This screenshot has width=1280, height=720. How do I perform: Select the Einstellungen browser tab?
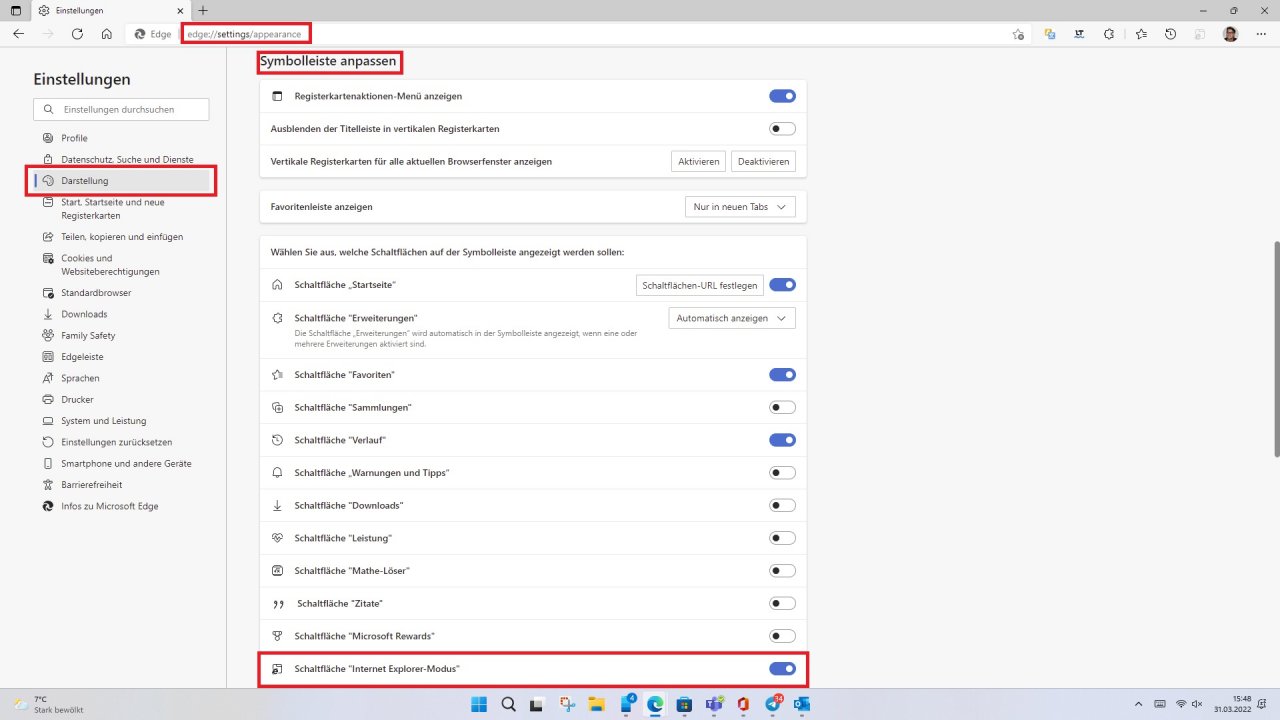(x=109, y=10)
